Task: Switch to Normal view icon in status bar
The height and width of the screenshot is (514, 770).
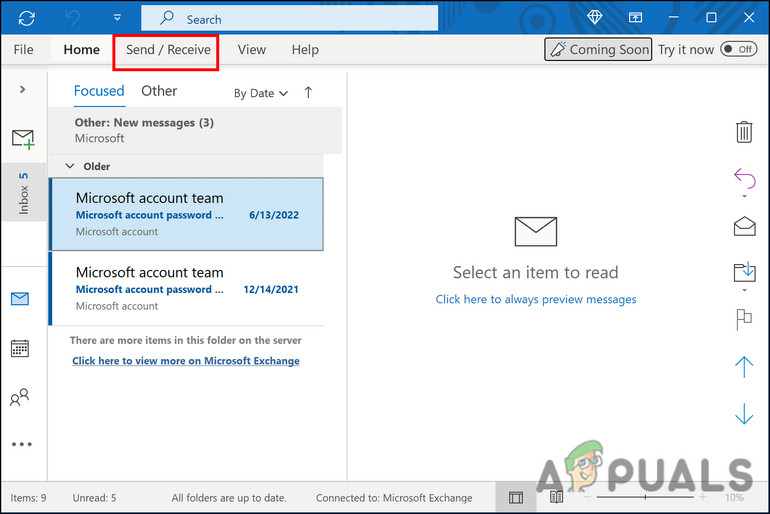Action: click(x=516, y=498)
